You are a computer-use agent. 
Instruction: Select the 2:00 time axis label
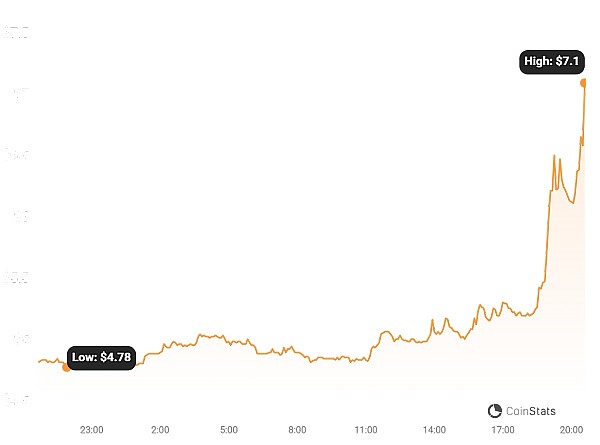(x=160, y=429)
